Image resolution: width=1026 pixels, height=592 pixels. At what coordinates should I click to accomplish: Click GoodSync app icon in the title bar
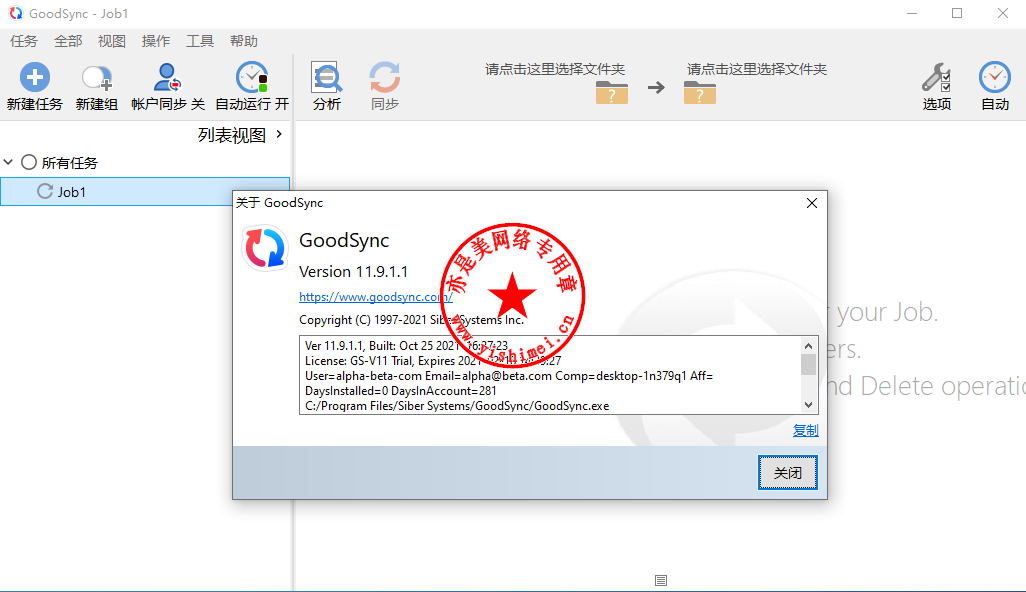[x=16, y=13]
